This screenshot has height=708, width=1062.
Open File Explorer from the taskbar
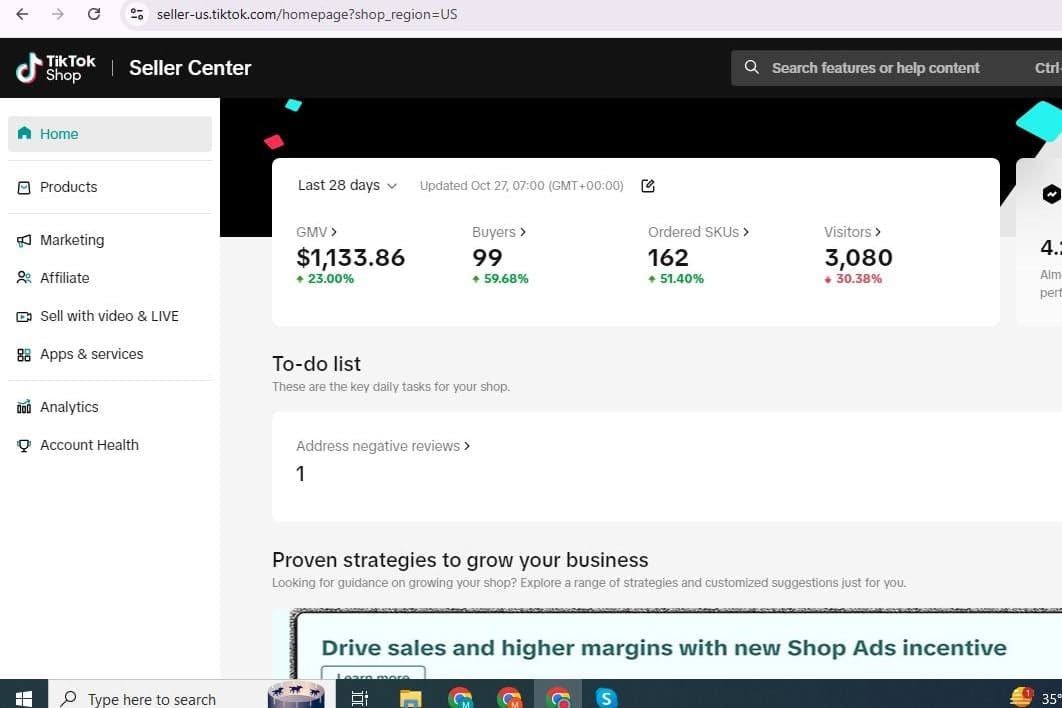click(410, 698)
